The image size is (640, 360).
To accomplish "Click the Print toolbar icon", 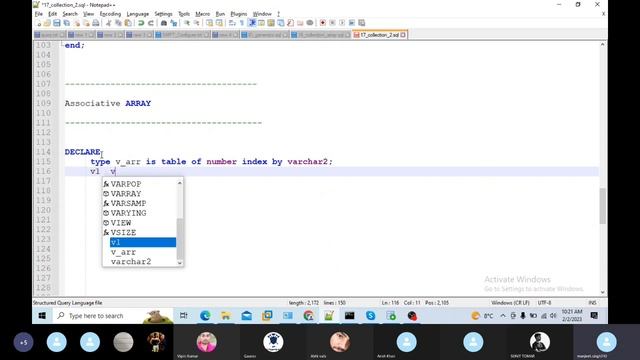I will tap(96, 23).
